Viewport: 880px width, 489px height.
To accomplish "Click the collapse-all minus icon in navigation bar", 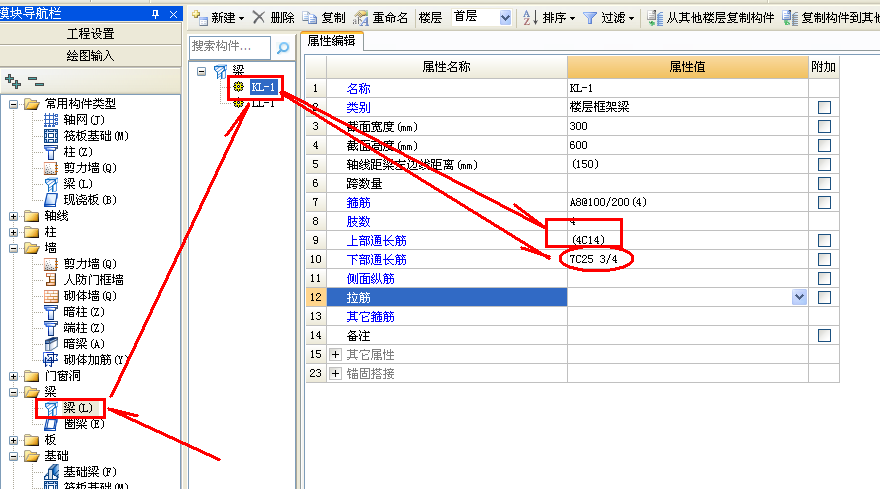I will click(x=36, y=83).
